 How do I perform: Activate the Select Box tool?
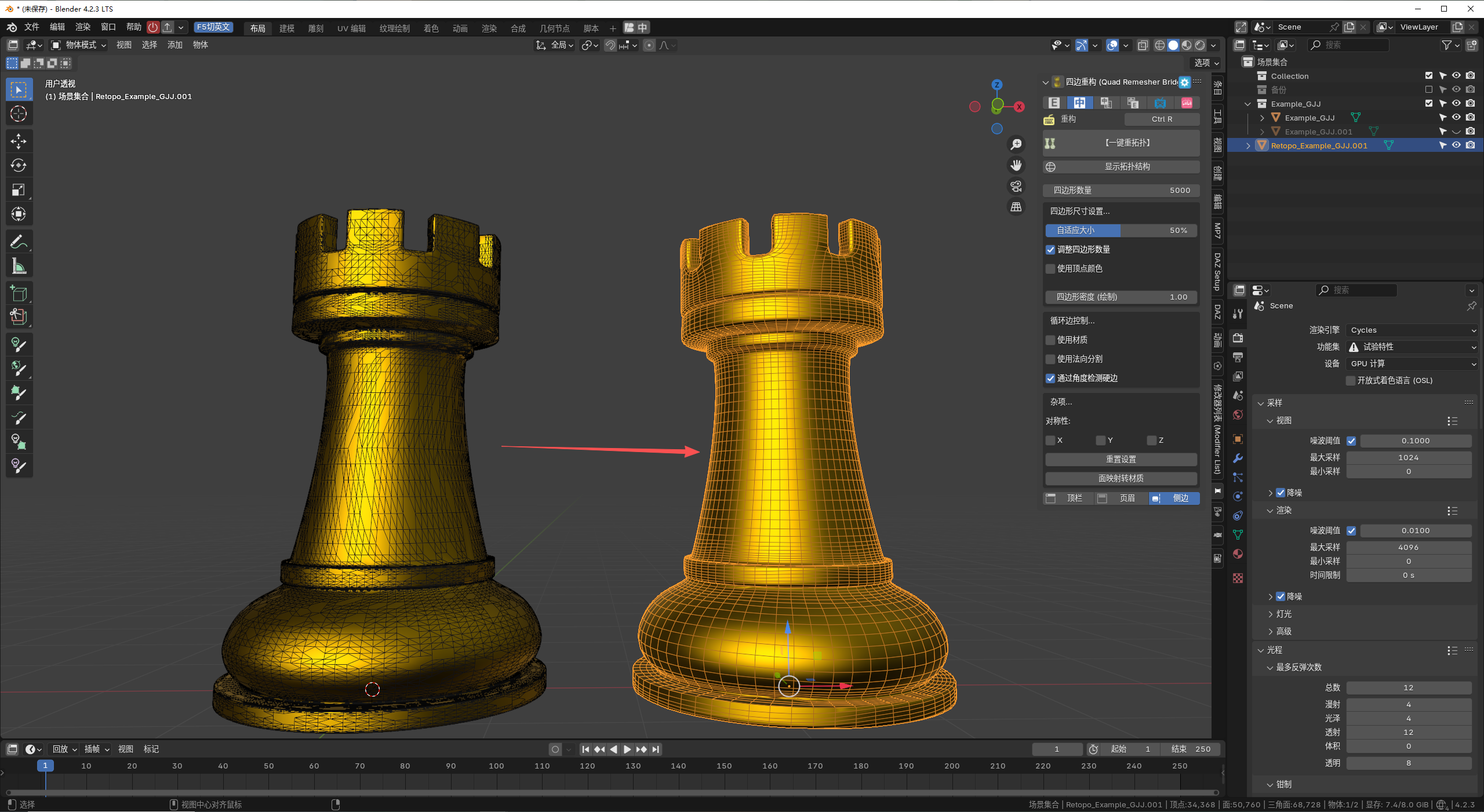coord(19,90)
